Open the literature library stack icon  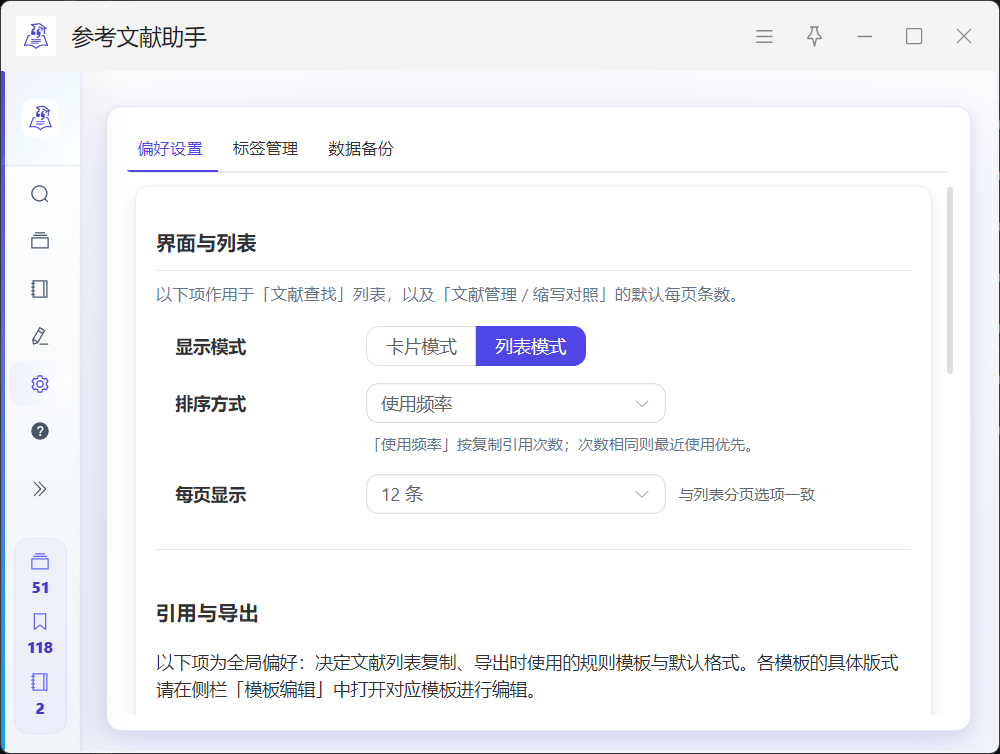(x=40, y=241)
